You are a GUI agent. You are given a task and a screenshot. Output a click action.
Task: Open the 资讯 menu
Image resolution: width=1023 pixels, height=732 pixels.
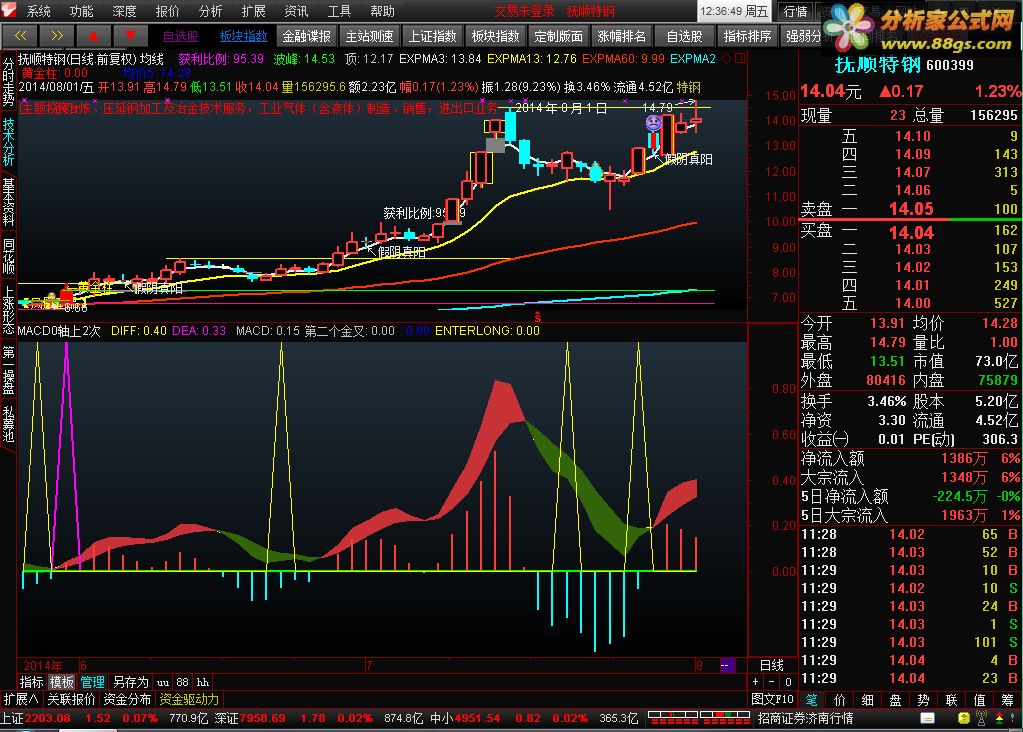click(296, 11)
